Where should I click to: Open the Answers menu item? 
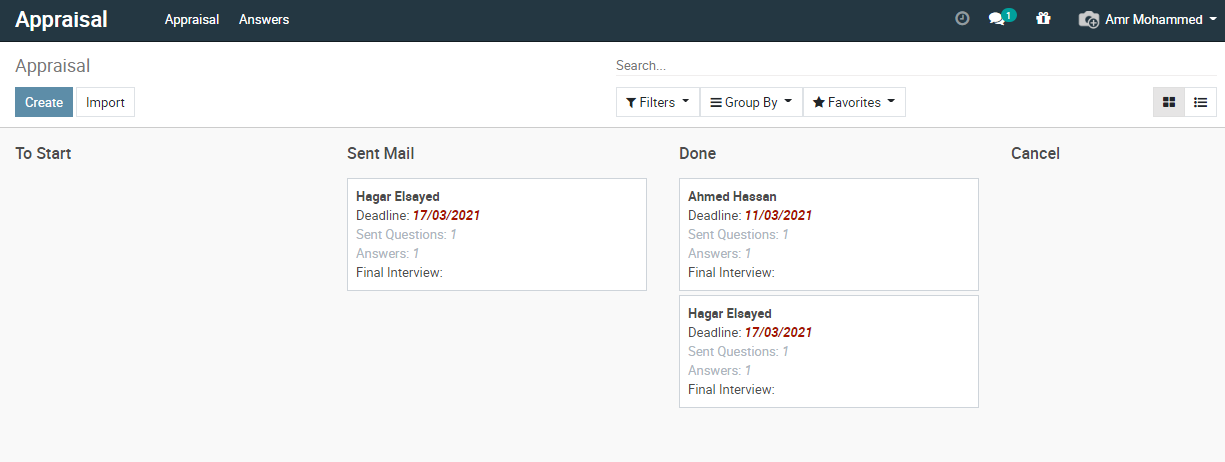point(264,20)
